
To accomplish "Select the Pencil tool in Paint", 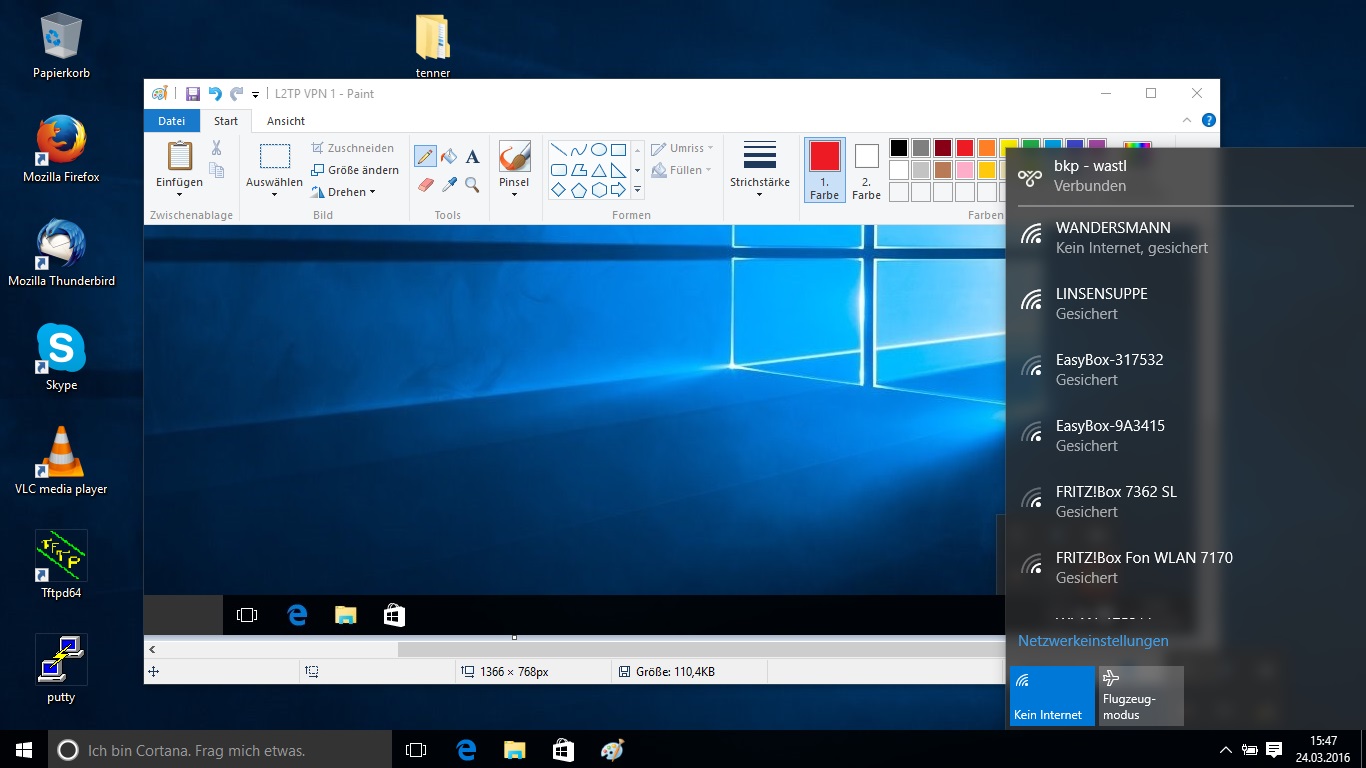I will pos(425,156).
